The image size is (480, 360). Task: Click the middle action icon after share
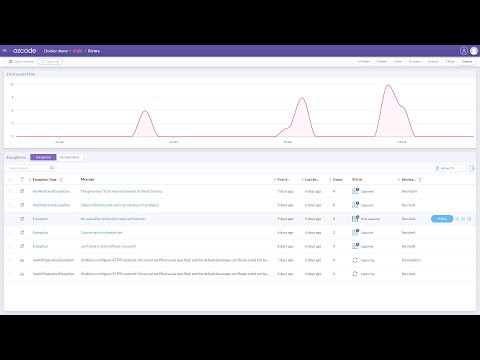463,219
